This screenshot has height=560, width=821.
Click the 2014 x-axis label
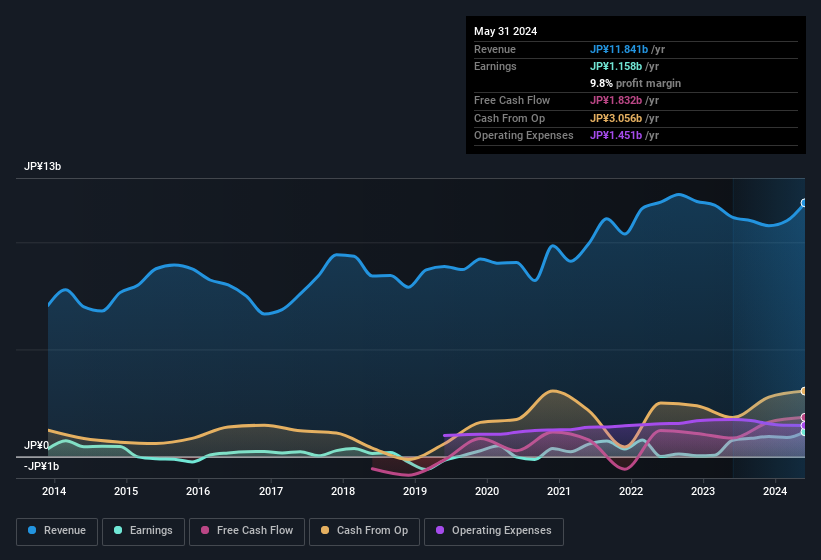54,491
